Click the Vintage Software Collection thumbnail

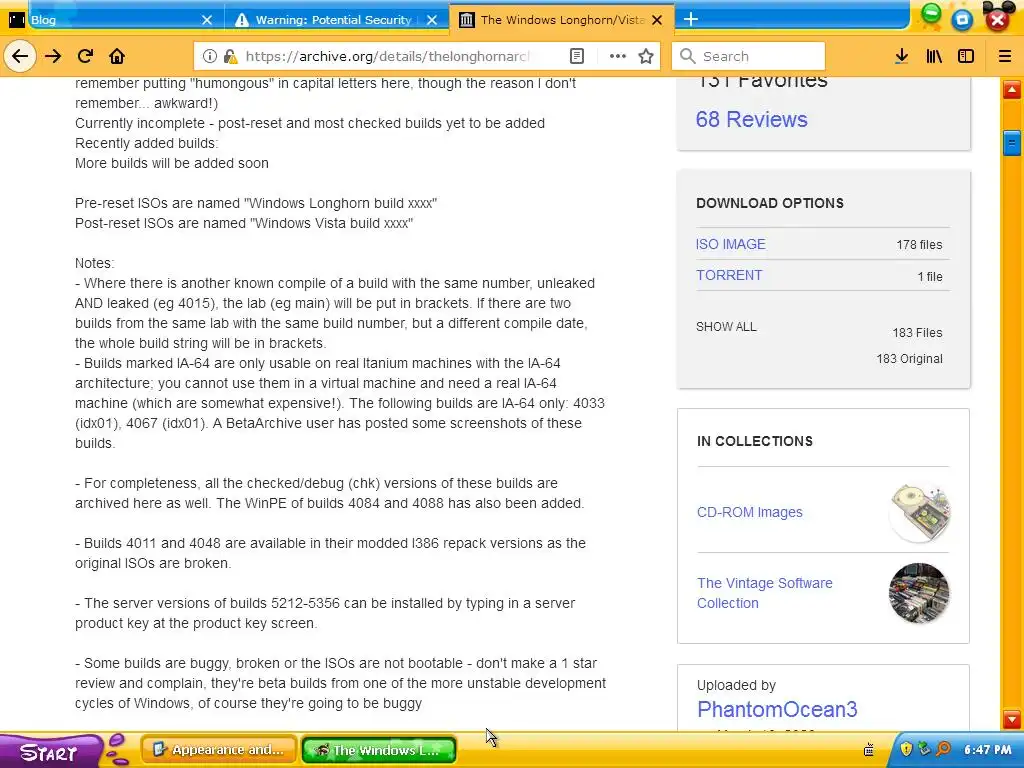click(x=919, y=593)
